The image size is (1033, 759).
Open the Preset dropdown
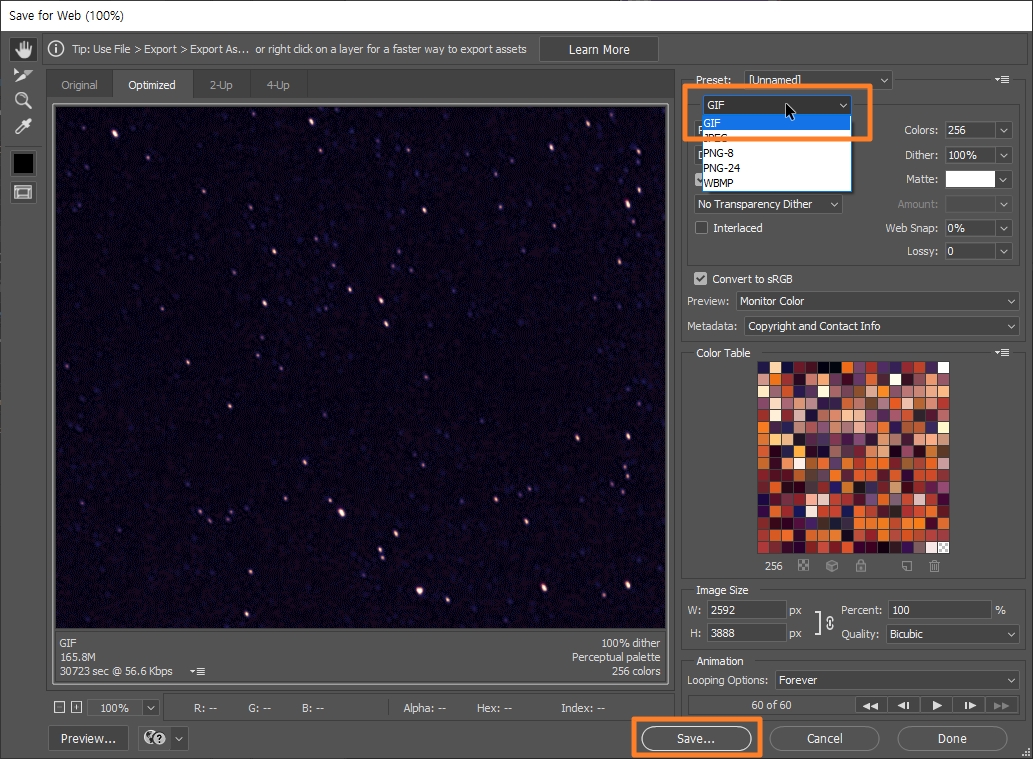(x=818, y=80)
